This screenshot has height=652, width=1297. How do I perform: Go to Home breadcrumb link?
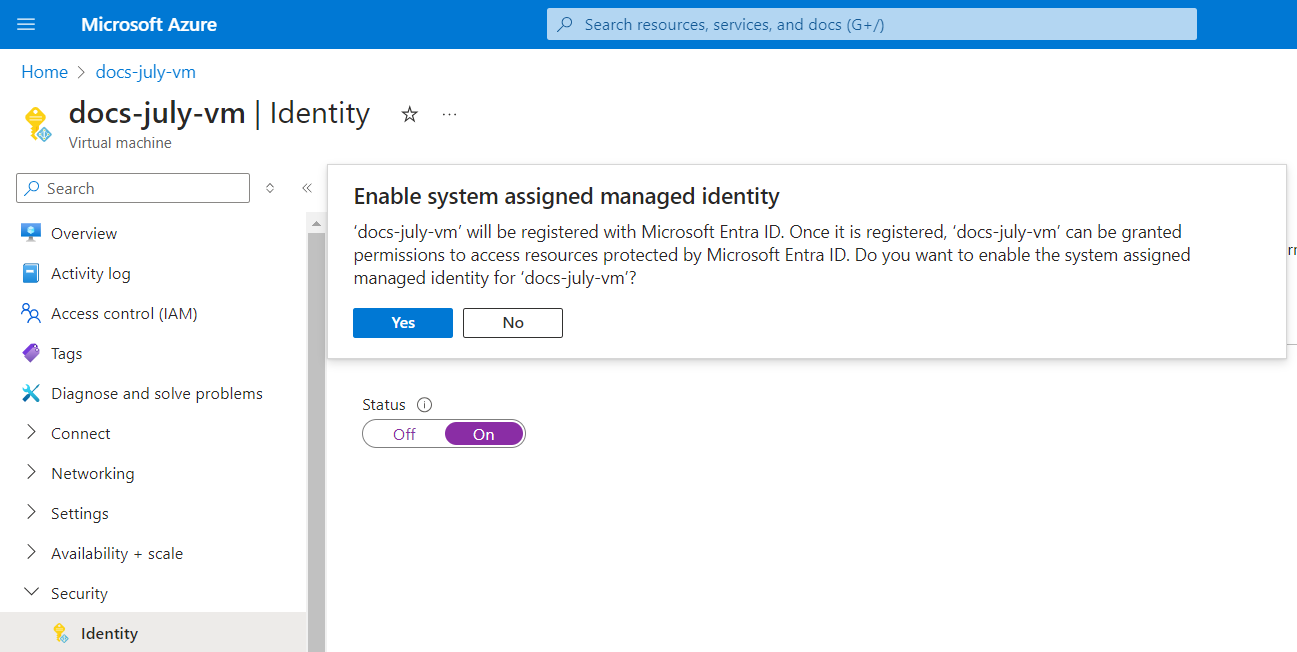tap(44, 72)
